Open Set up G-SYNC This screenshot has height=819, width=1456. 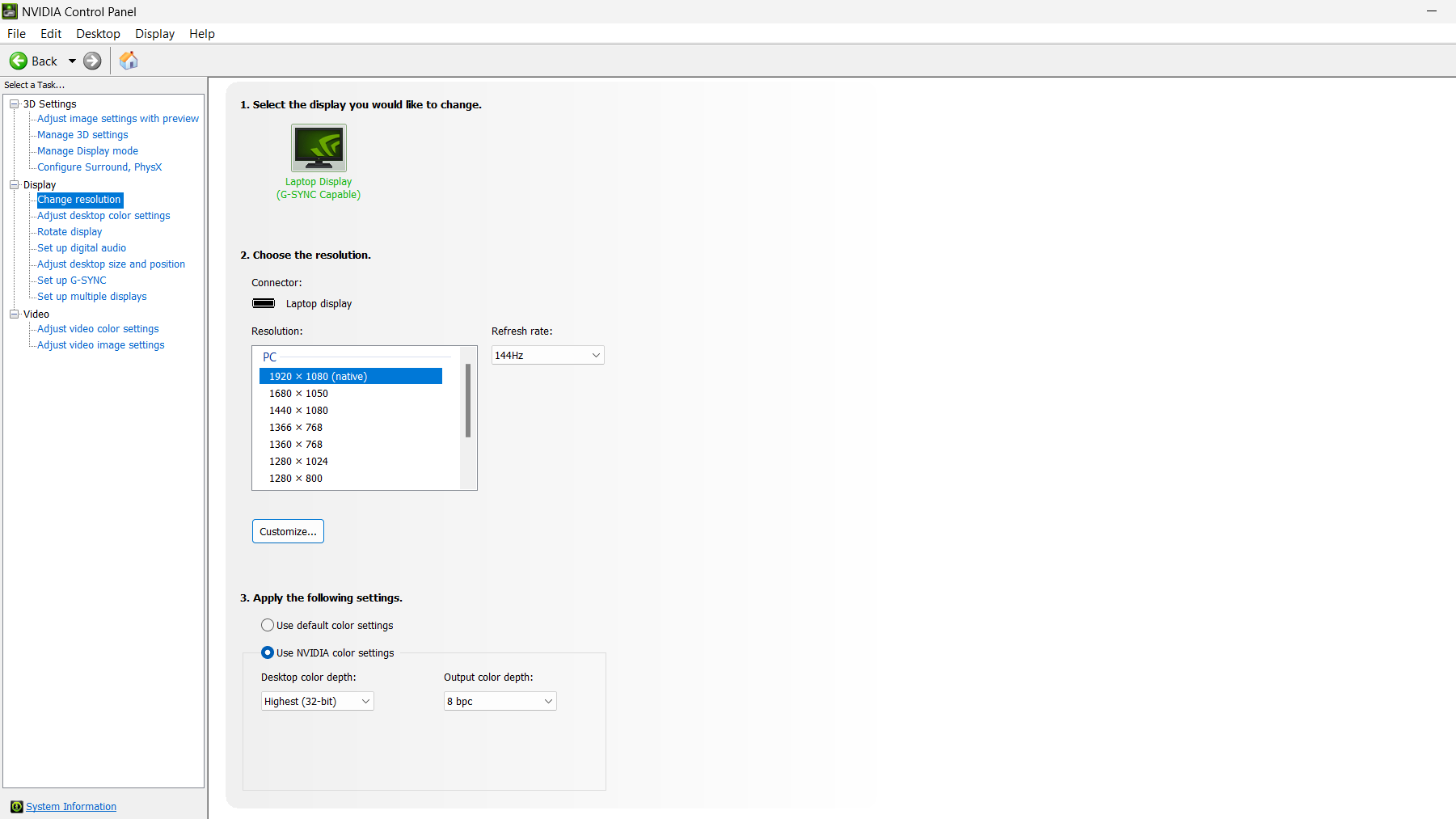(x=72, y=280)
